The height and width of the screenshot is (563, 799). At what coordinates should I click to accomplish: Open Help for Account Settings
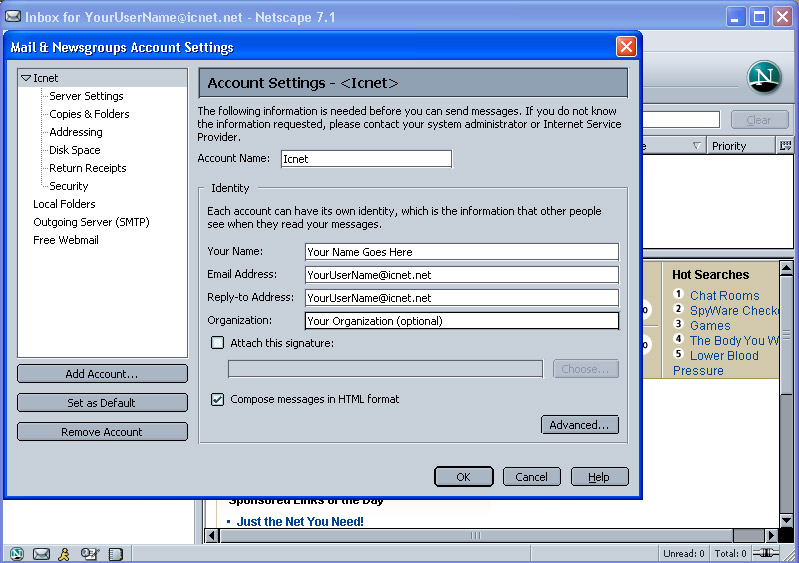point(599,476)
